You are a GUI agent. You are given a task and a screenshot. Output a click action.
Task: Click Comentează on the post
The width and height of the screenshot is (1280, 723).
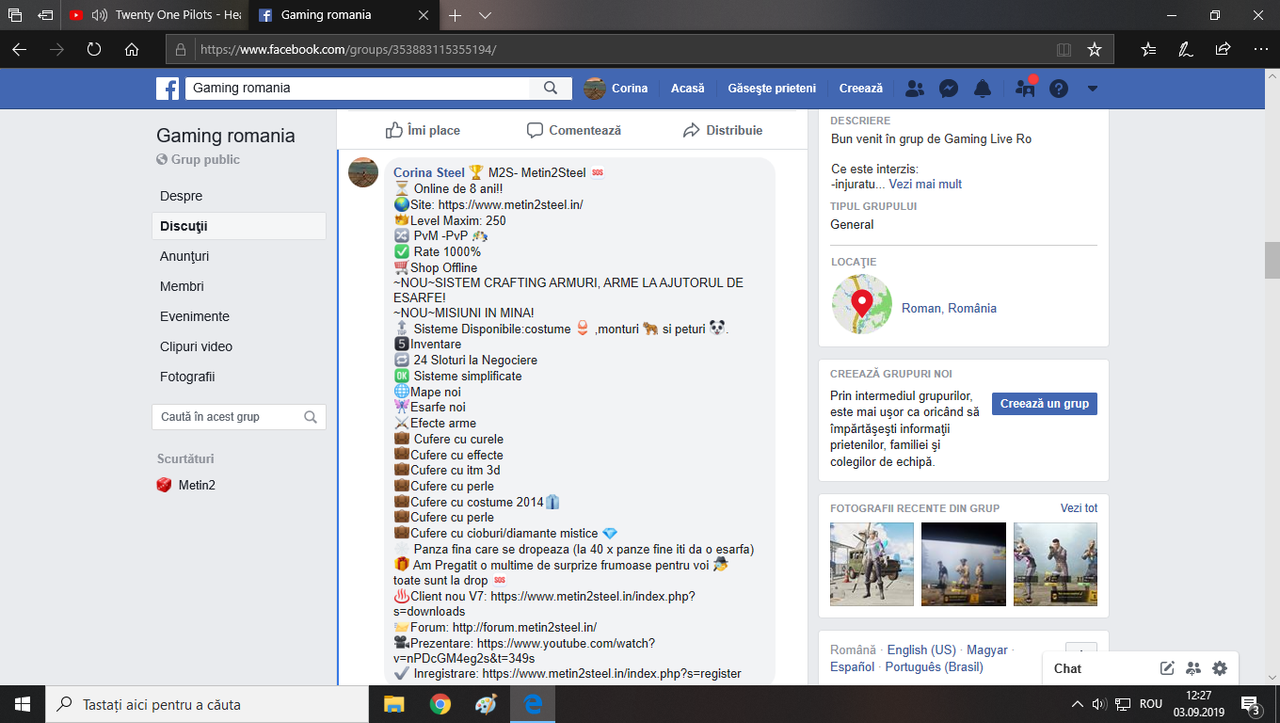574,130
